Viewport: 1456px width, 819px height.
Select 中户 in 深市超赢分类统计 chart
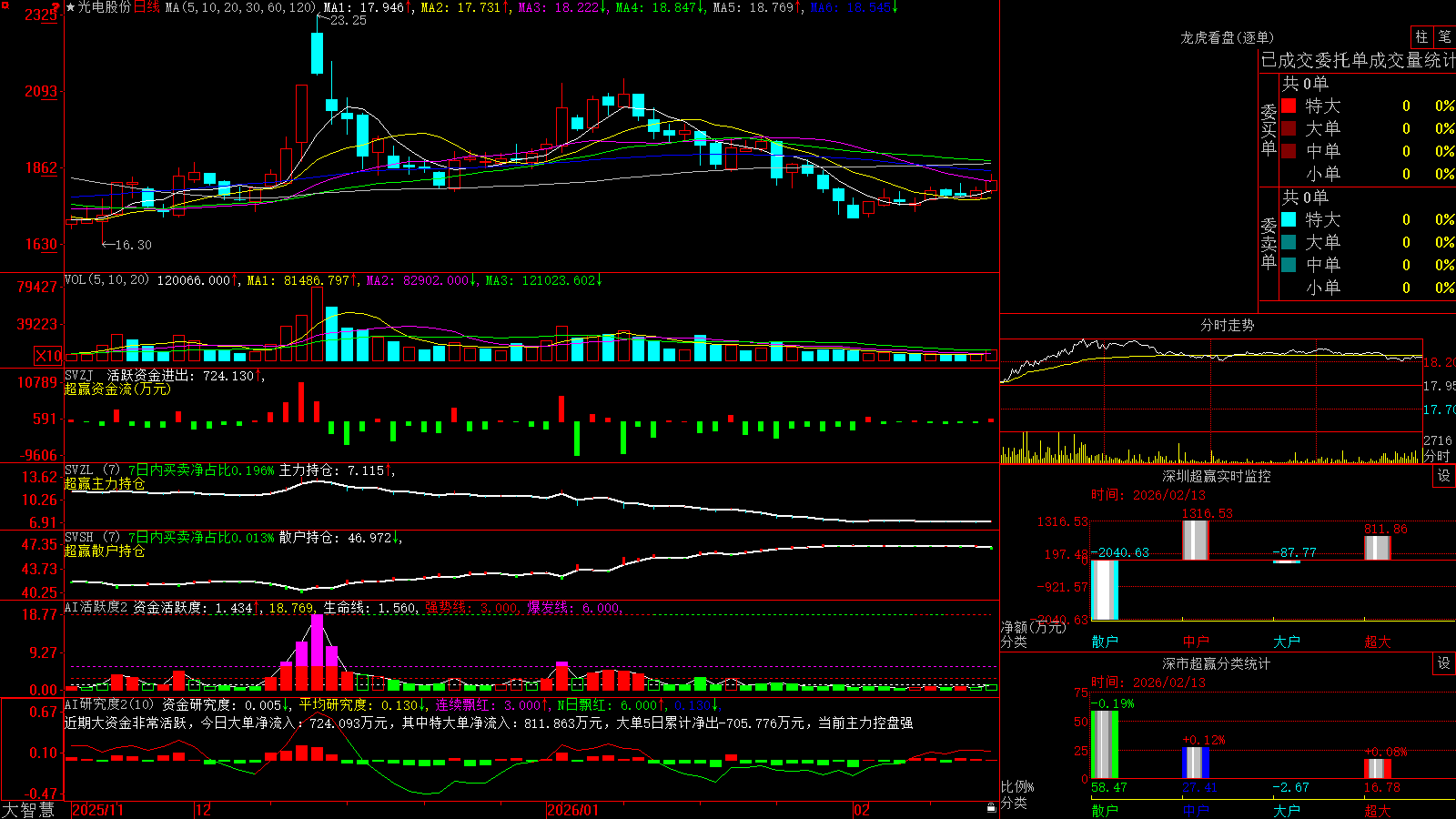click(x=1196, y=810)
